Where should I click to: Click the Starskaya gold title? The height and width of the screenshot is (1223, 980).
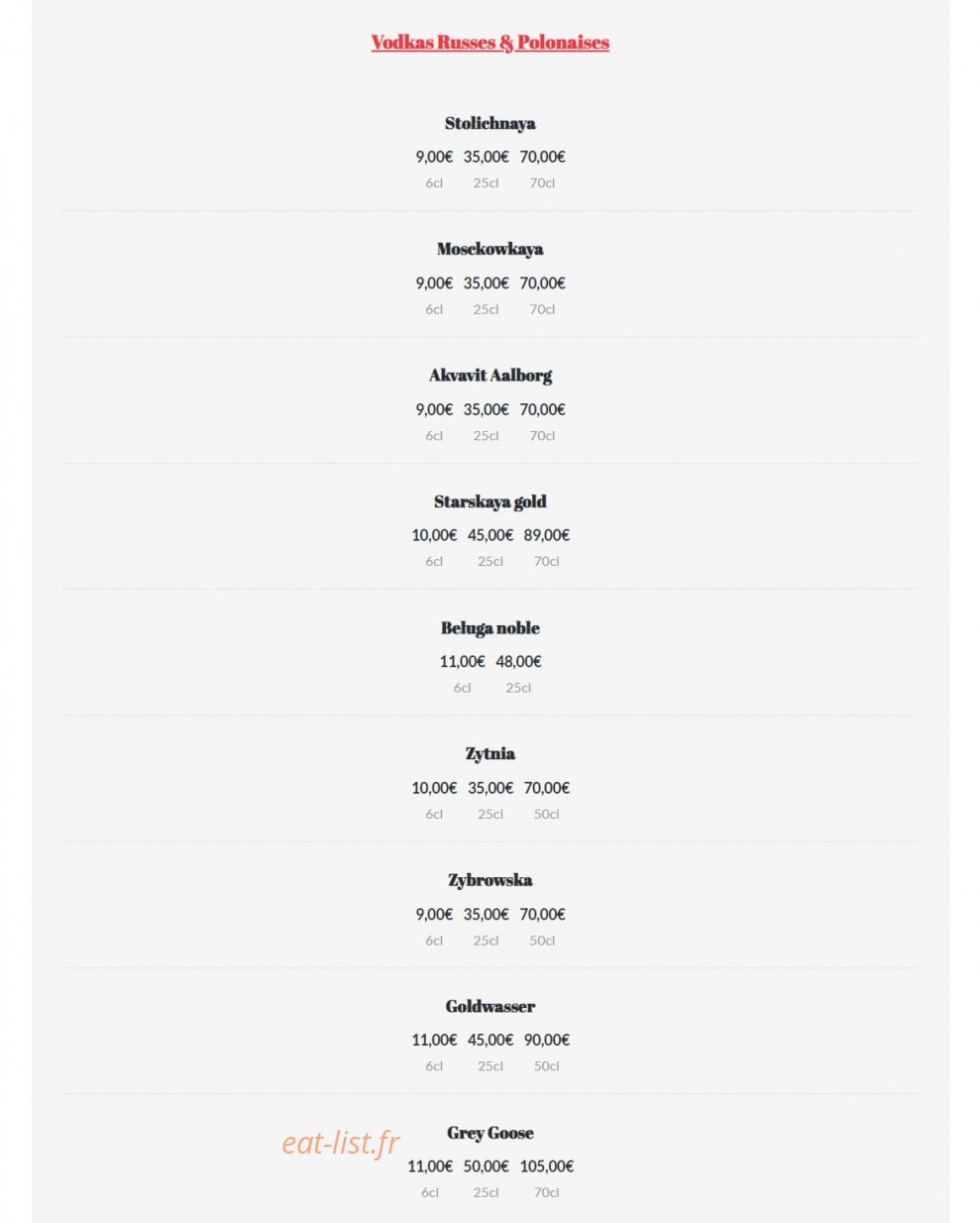(x=490, y=501)
